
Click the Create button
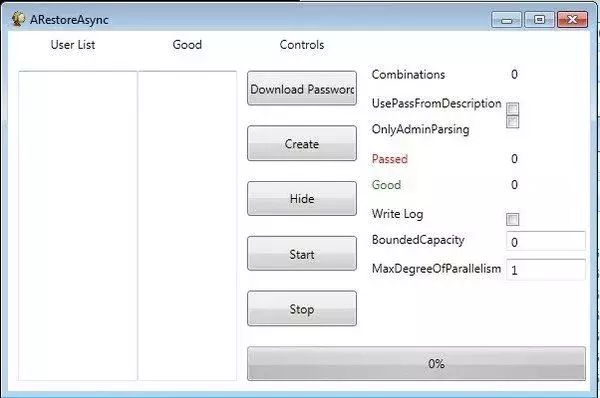pos(302,144)
